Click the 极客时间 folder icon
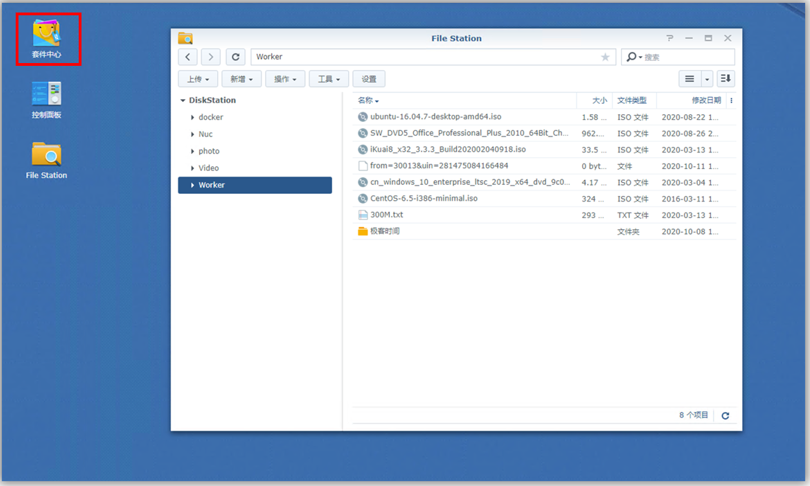810x486 pixels. [x=363, y=231]
